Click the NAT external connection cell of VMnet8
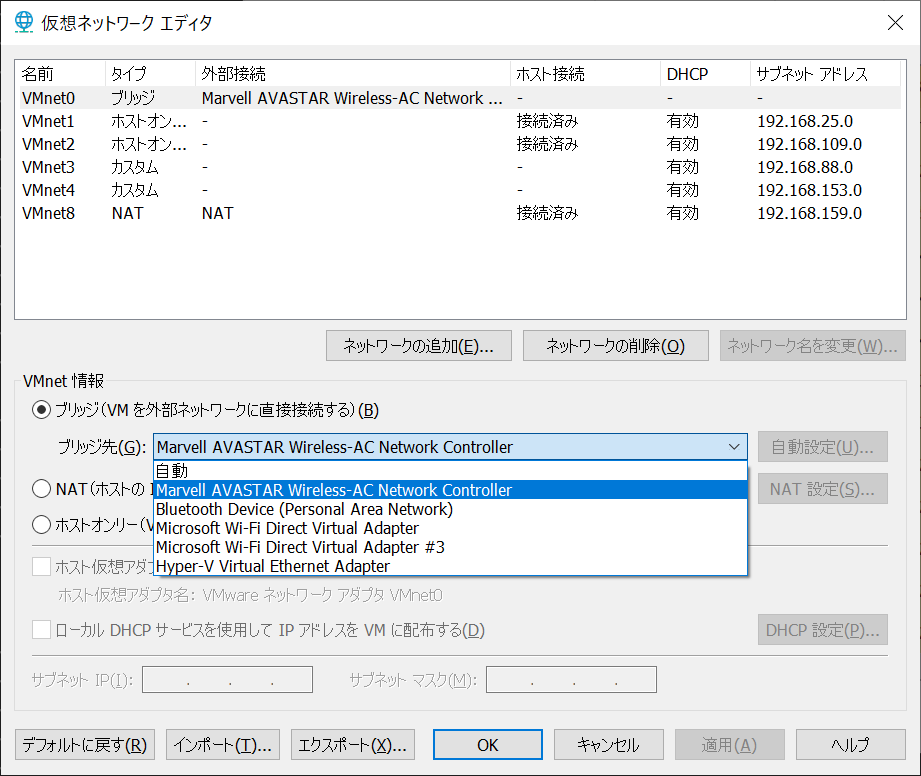 (x=217, y=213)
